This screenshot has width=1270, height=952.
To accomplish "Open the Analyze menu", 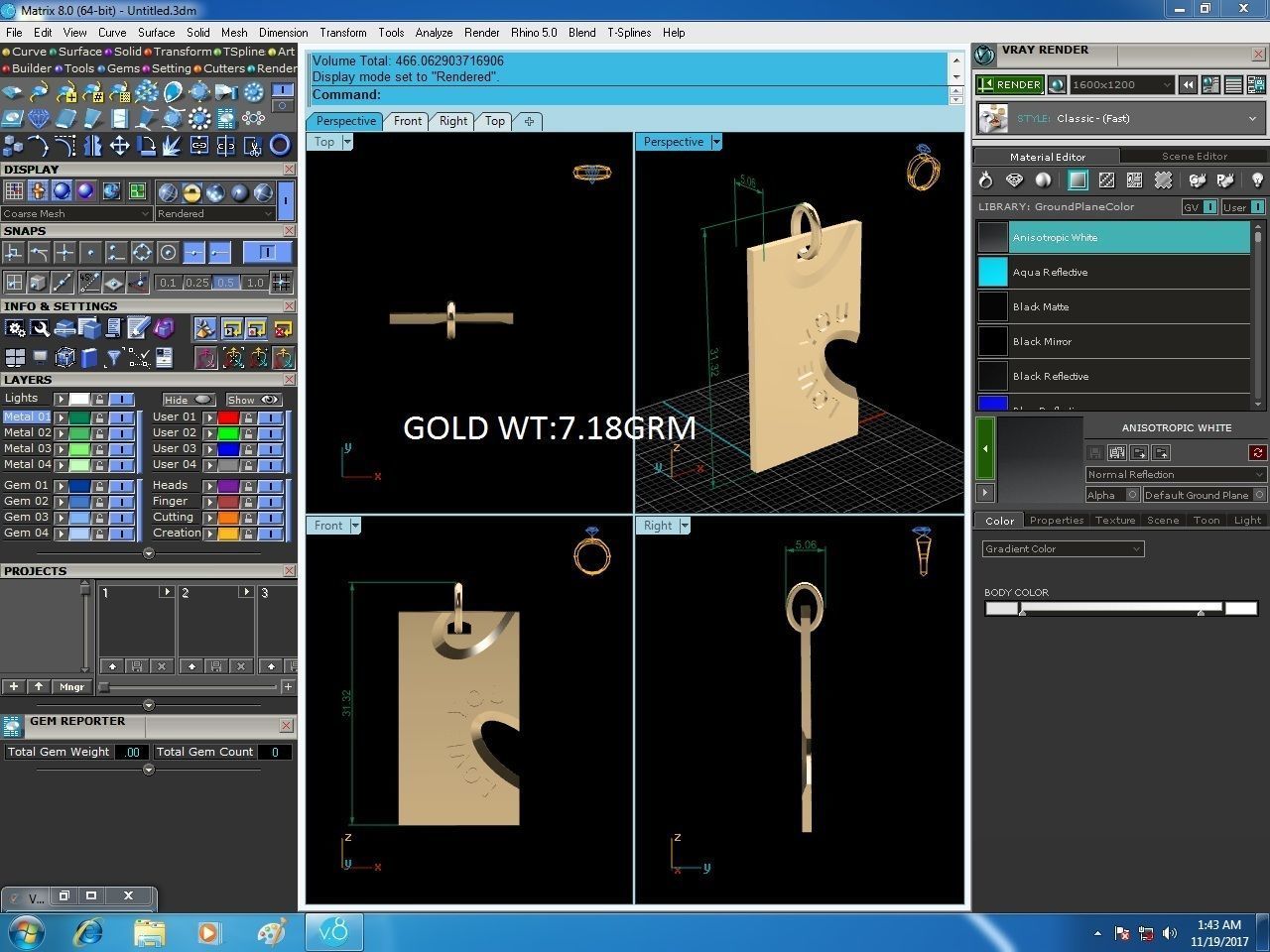I will (434, 33).
